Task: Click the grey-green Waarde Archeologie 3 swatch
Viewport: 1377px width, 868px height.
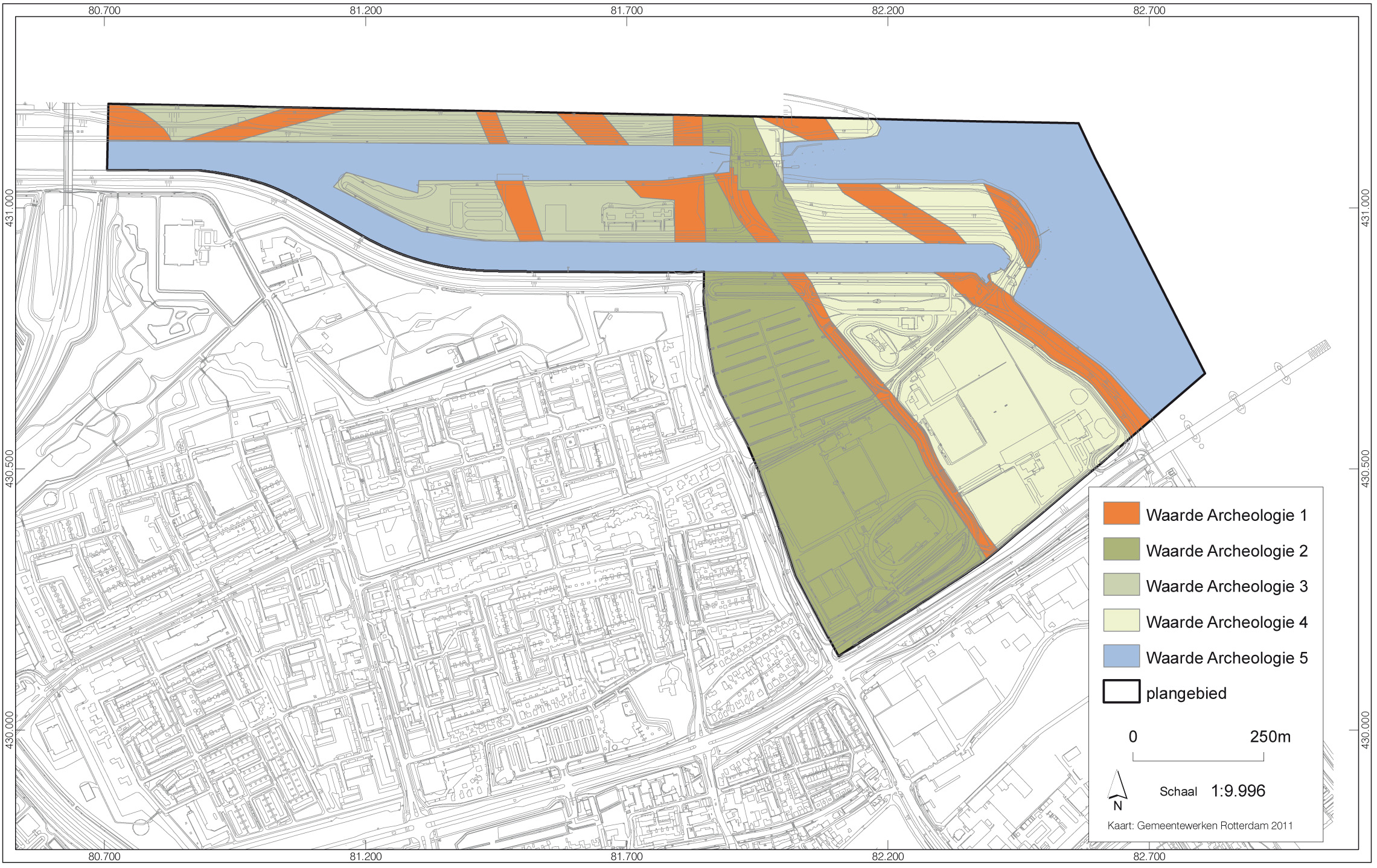Action: (x=1121, y=584)
